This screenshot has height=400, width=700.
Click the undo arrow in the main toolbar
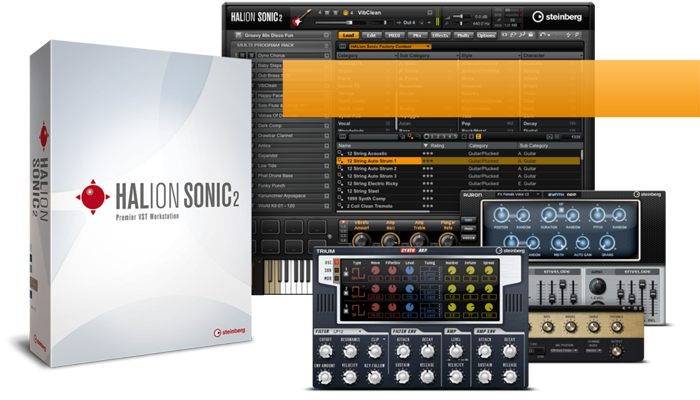point(542,35)
